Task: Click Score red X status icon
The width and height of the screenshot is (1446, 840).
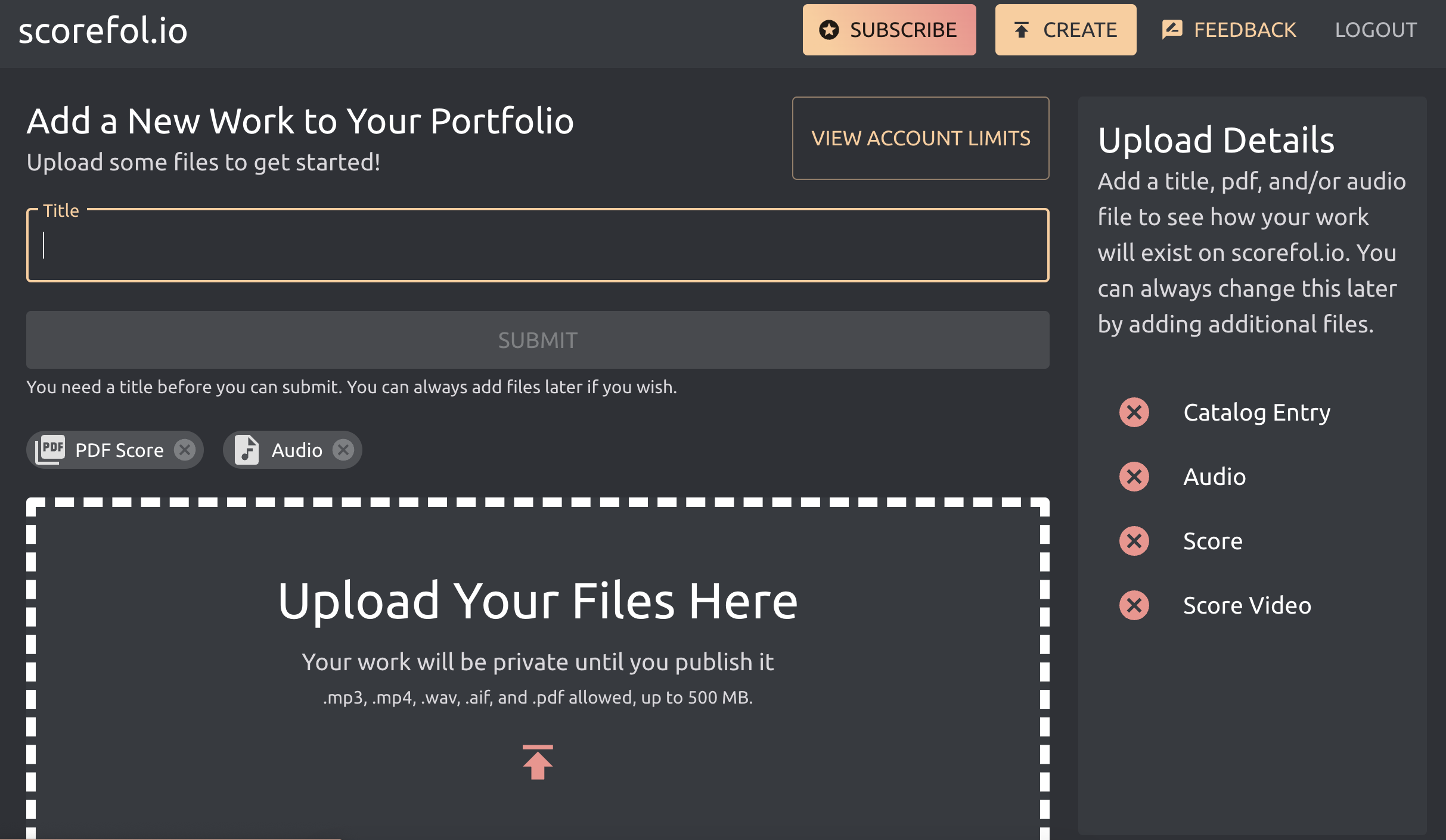Action: pos(1134,541)
